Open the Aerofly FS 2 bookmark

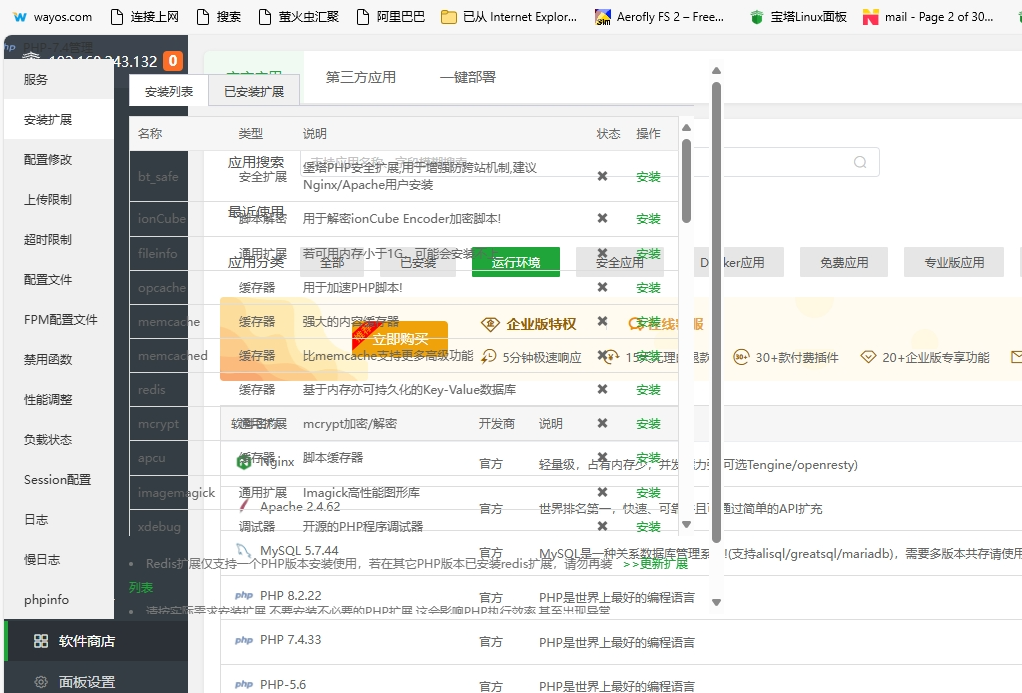[x=660, y=17]
